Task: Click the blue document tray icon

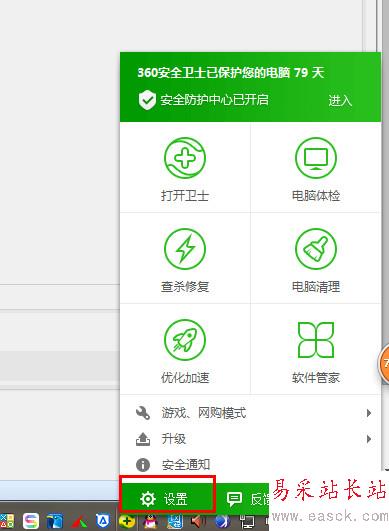Action: coord(175,521)
